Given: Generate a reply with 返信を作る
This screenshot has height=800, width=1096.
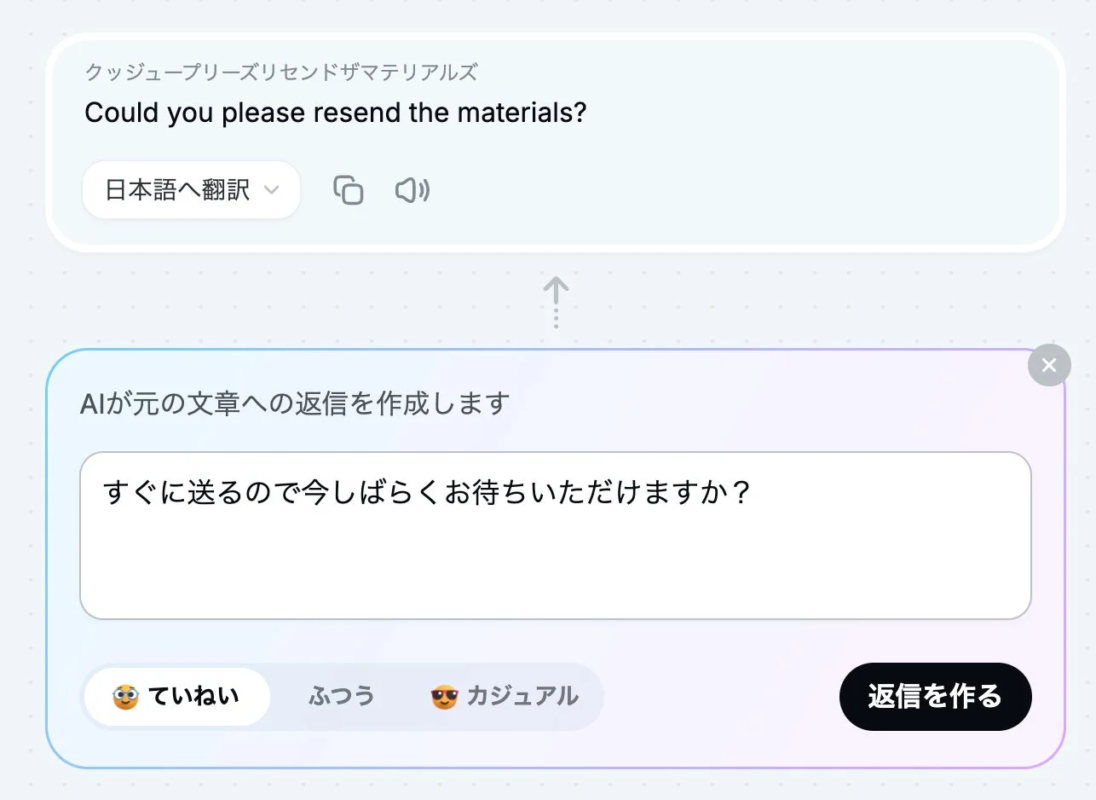Looking at the screenshot, I should pos(935,697).
